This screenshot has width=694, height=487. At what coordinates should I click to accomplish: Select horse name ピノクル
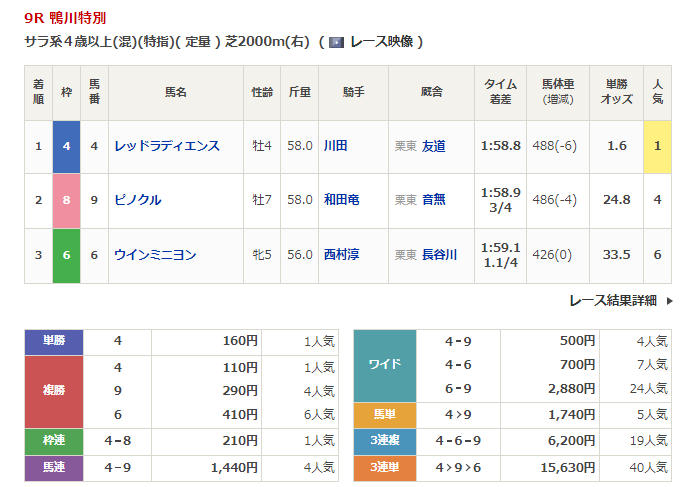137,200
